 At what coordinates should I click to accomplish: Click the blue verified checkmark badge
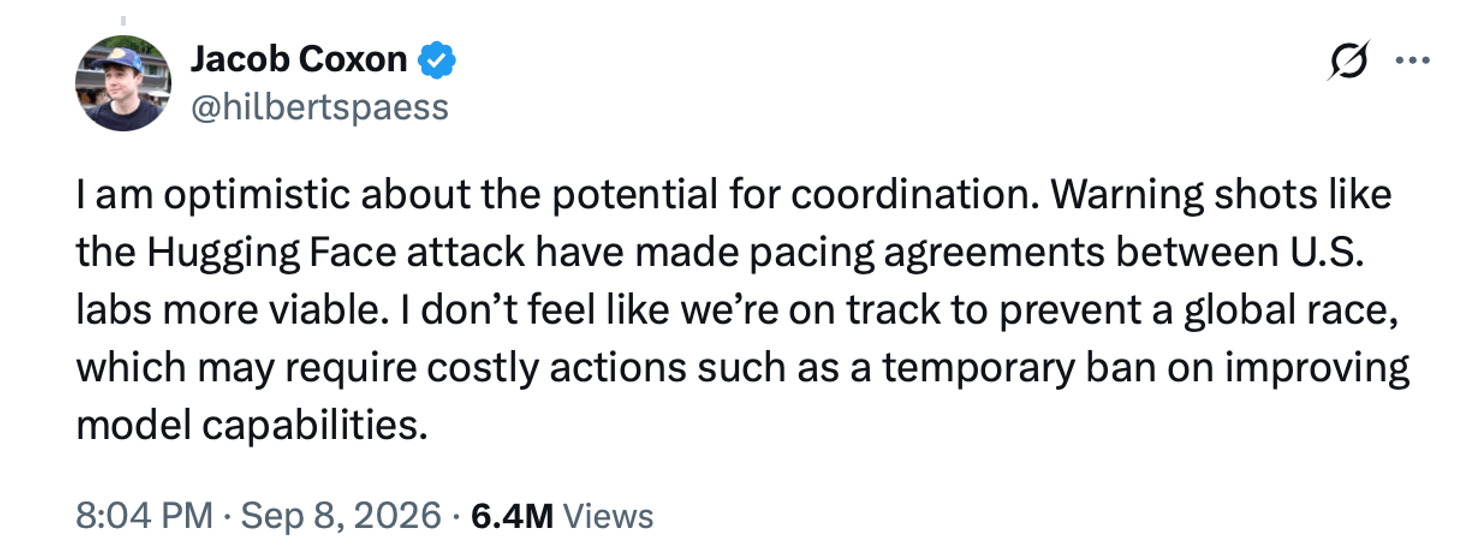click(436, 61)
